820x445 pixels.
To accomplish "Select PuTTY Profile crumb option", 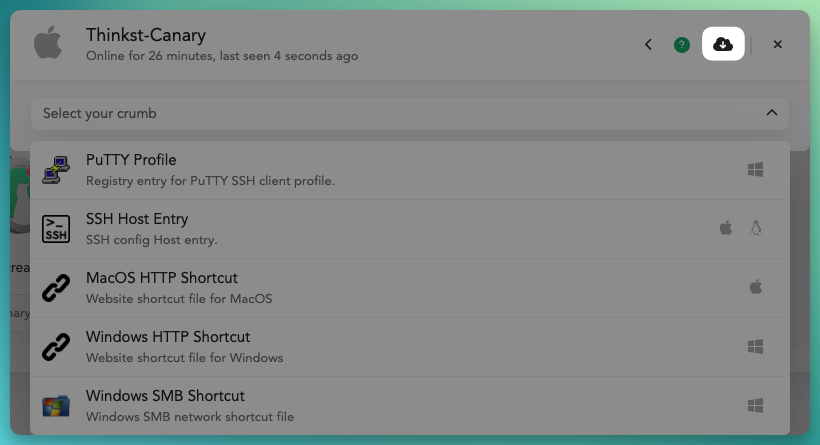I will pyautogui.click(x=409, y=170).
